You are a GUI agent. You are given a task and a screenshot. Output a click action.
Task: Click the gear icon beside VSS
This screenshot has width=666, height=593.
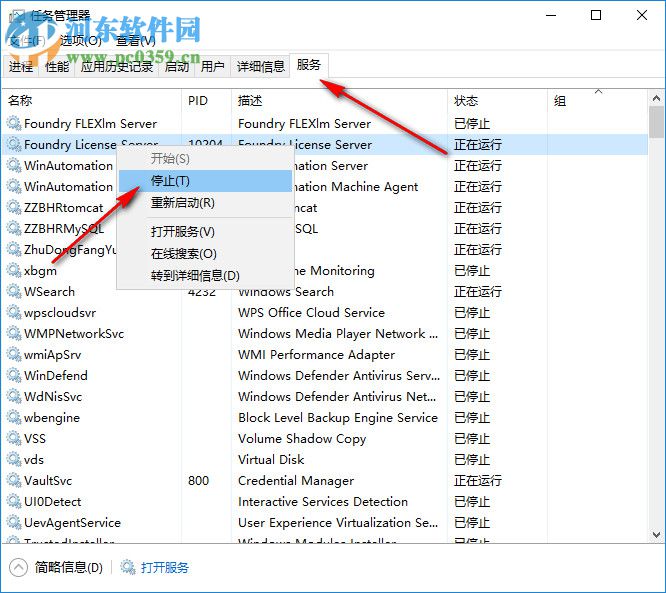coord(14,438)
